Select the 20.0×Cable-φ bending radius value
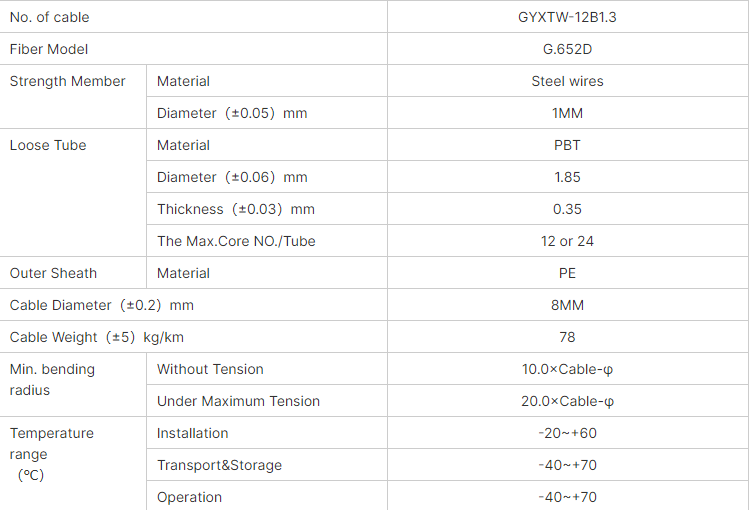This screenshot has width=753, height=510. point(567,401)
